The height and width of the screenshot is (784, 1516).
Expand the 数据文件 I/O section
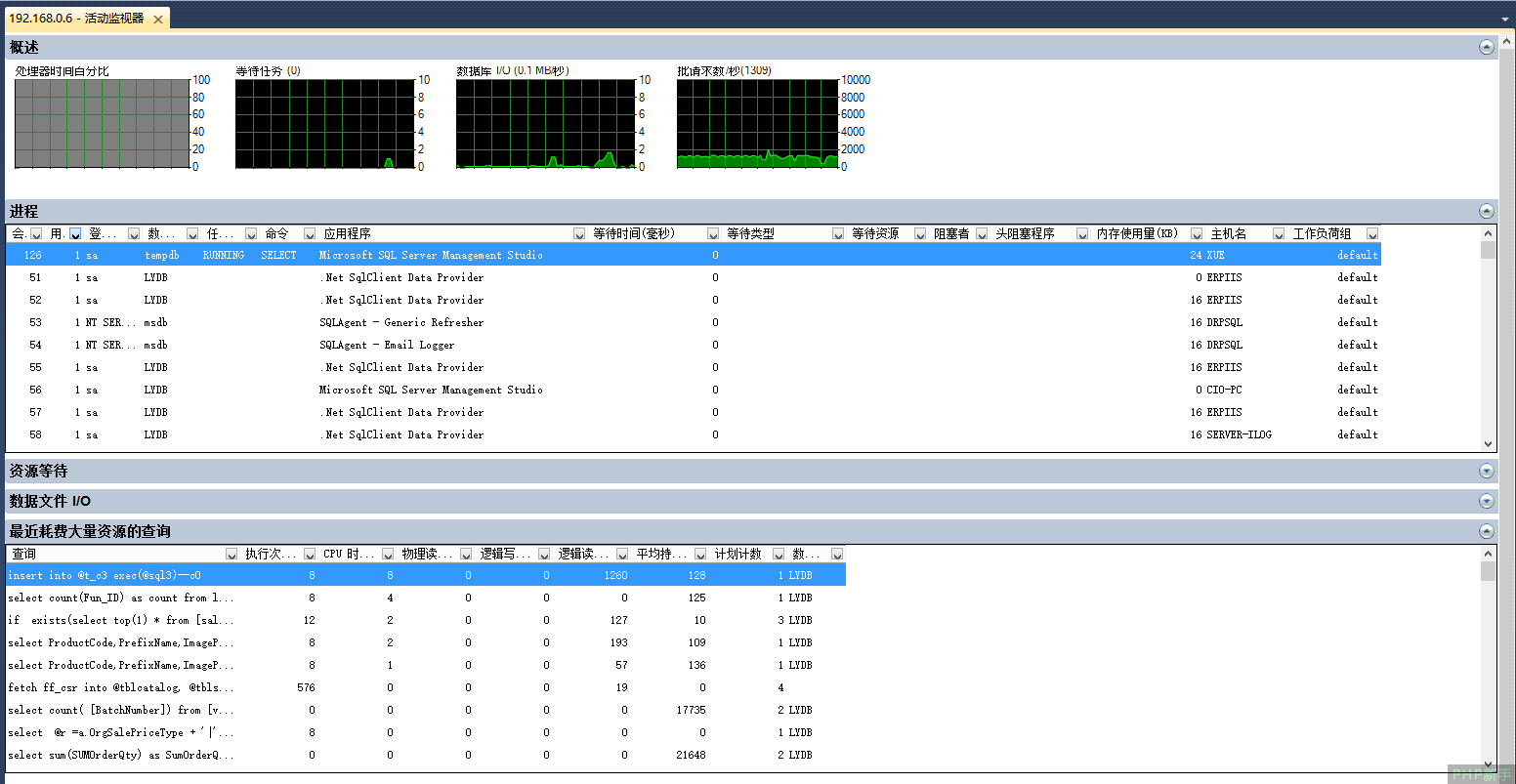tap(1487, 501)
